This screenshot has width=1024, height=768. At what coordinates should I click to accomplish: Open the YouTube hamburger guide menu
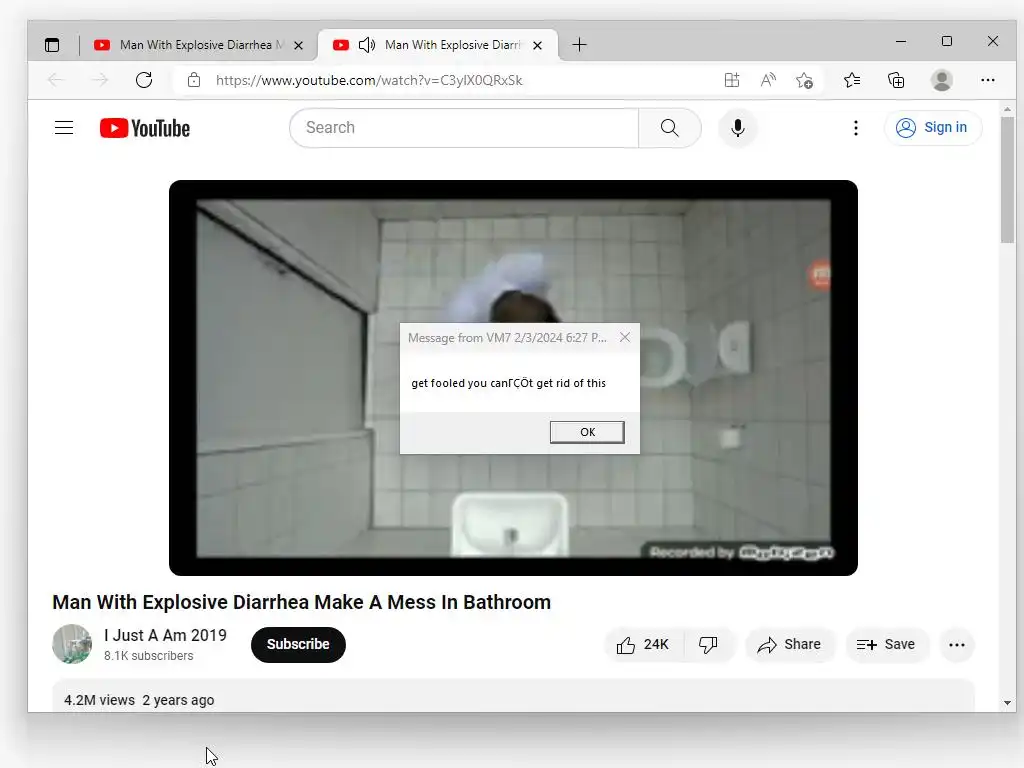64,127
